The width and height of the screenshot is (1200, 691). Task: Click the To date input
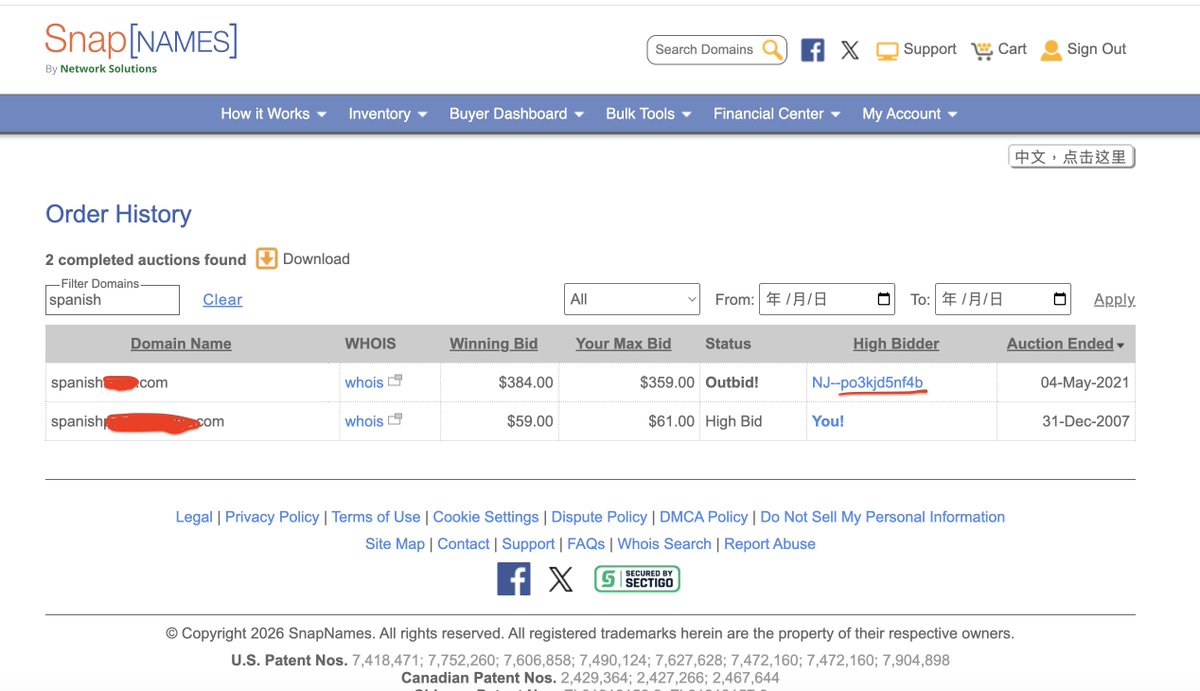[x=1003, y=299]
